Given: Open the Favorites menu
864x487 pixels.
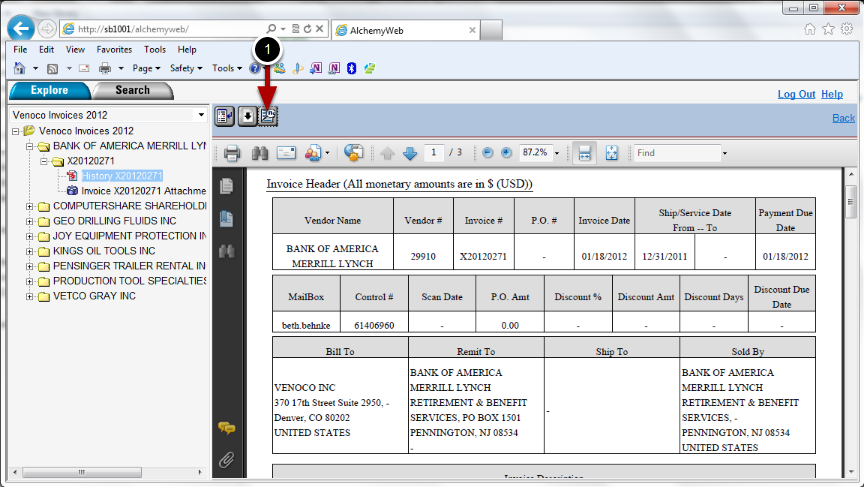Looking at the screenshot, I should (x=114, y=50).
